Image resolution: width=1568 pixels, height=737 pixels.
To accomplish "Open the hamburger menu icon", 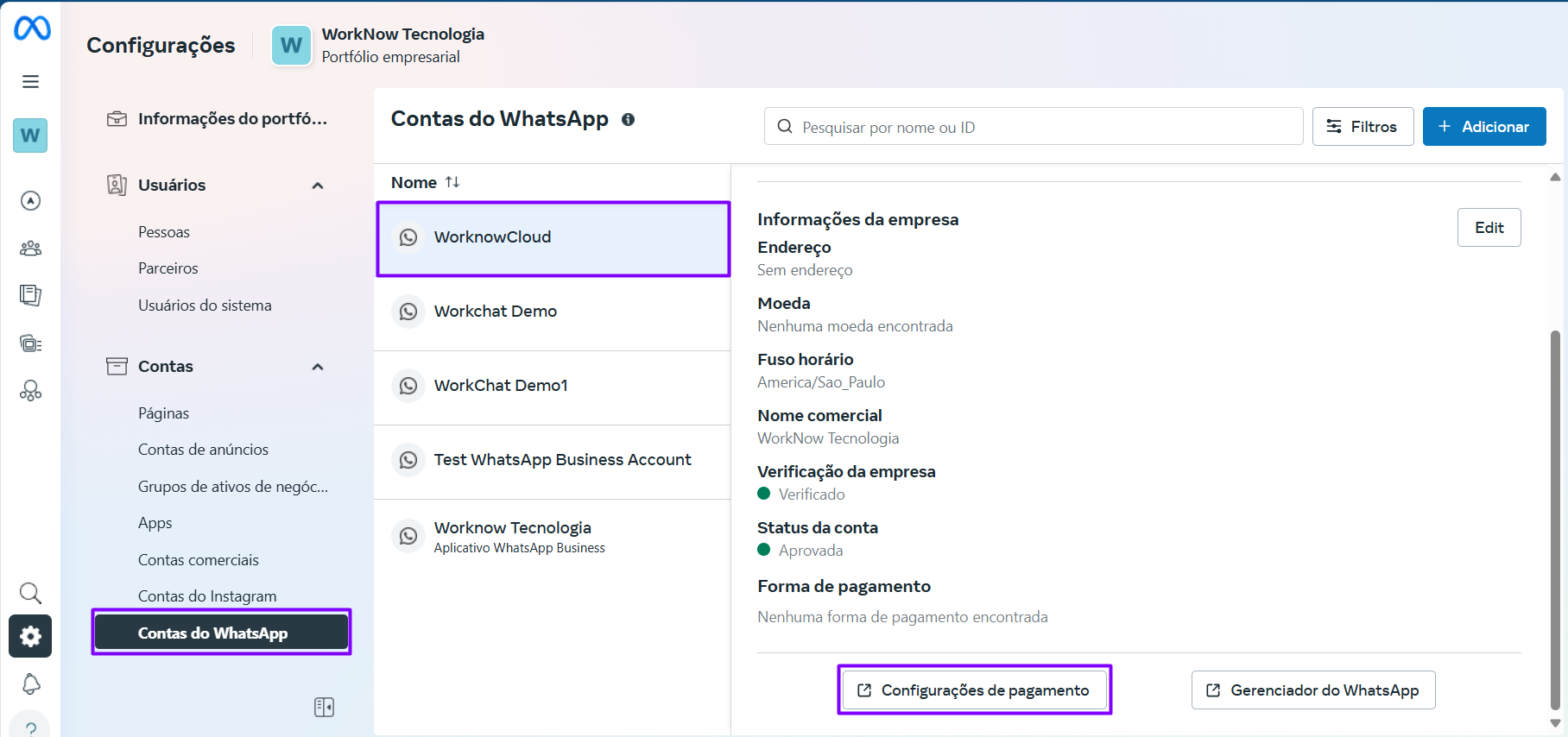I will pyautogui.click(x=30, y=82).
